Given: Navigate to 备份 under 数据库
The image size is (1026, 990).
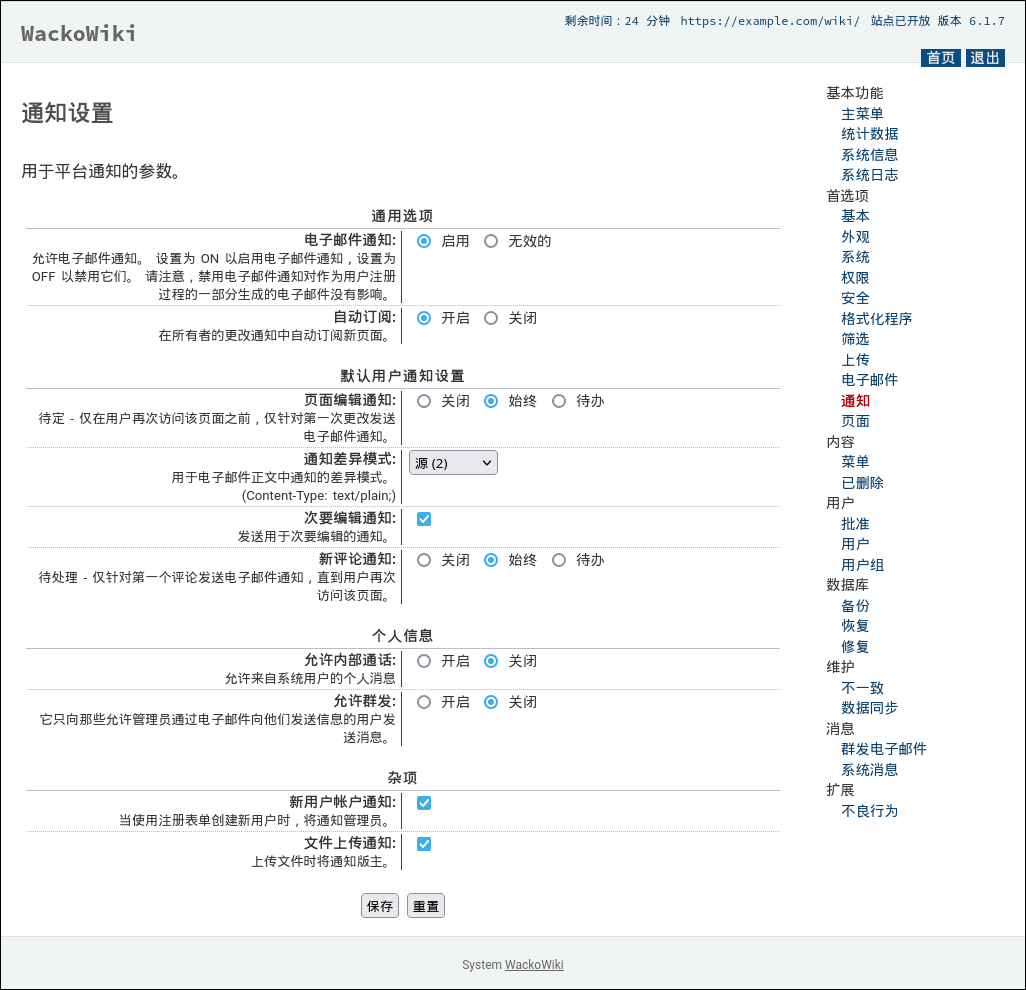Looking at the screenshot, I should [855, 606].
